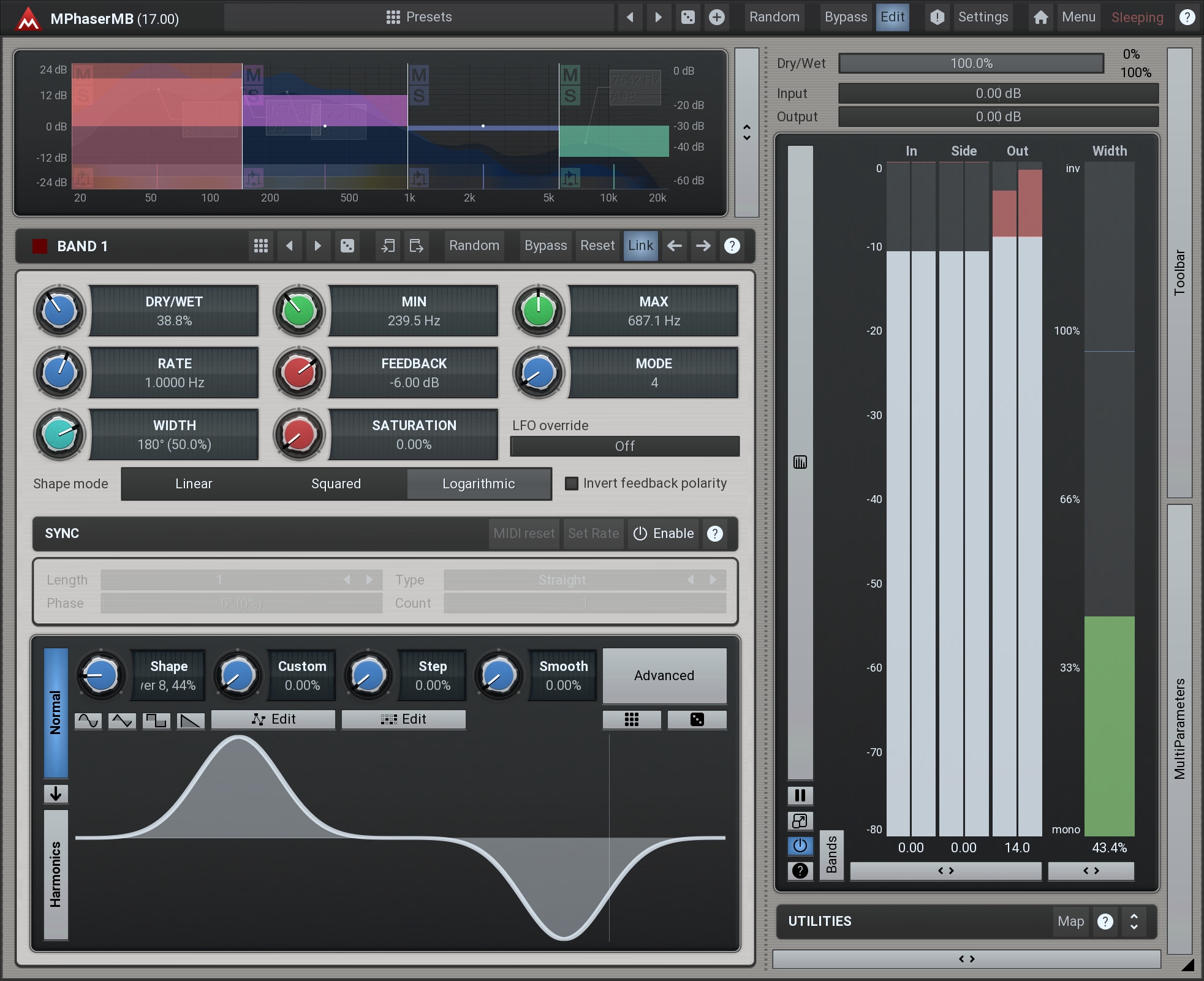
Task: Click the global Random button
Action: [x=774, y=17]
